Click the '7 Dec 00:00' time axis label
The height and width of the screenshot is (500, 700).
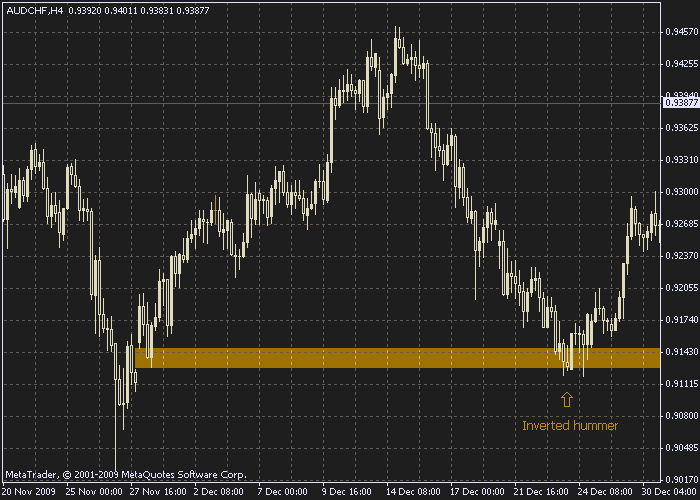click(283, 492)
